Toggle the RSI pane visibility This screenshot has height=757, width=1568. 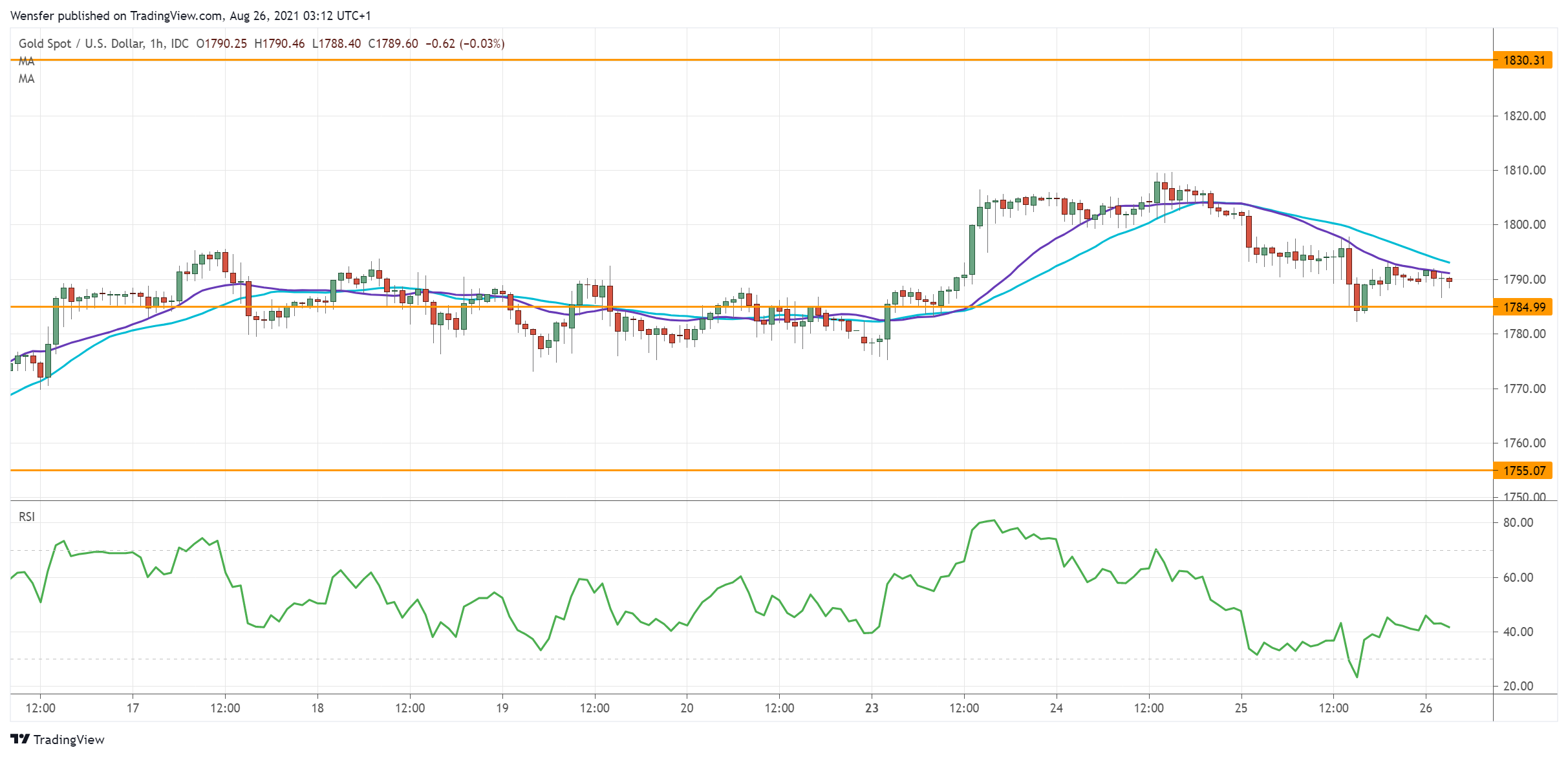click(28, 517)
